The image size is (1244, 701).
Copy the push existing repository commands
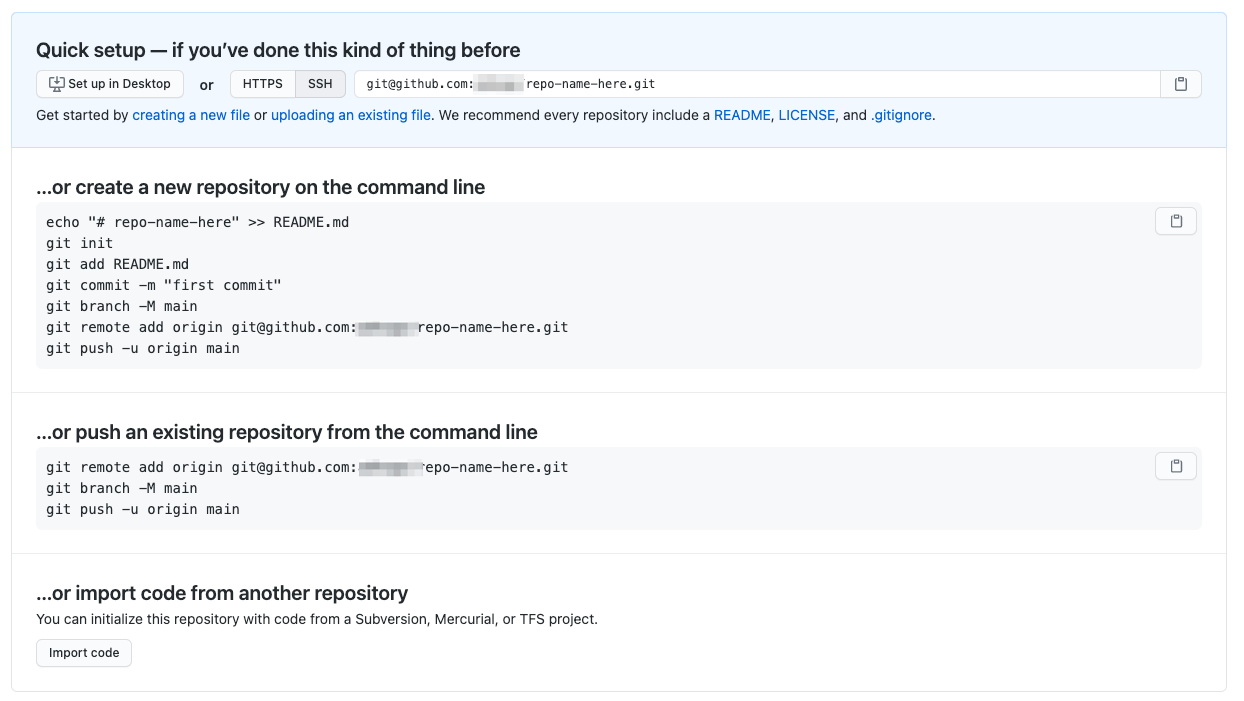pyautogui.click(x=1175, y=466)
